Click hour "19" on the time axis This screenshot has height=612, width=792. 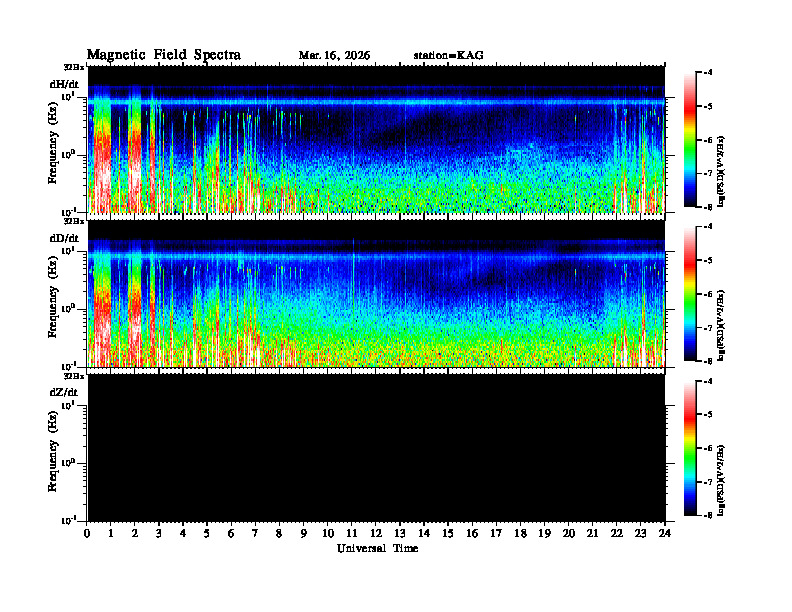(x=544, y=534)
